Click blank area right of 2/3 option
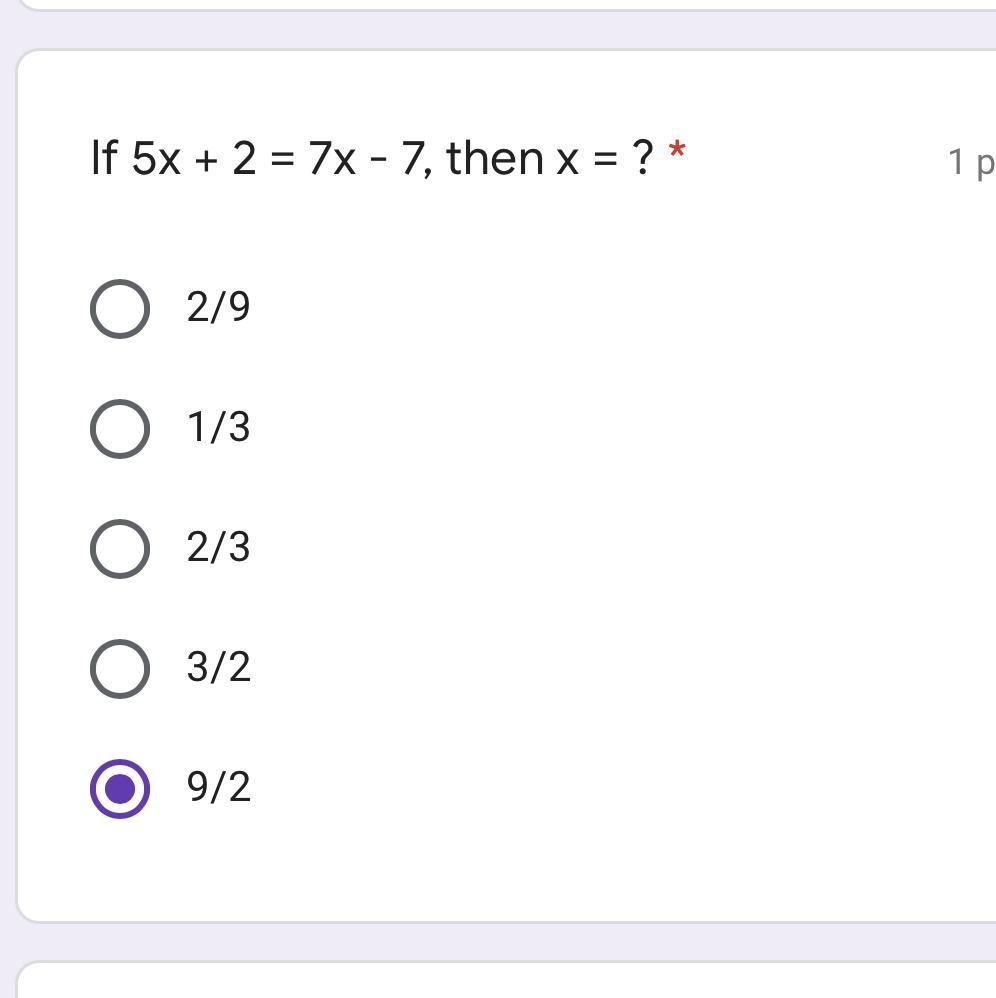Image resolution: width=996 pixels, height=998 pixels. 600,548
